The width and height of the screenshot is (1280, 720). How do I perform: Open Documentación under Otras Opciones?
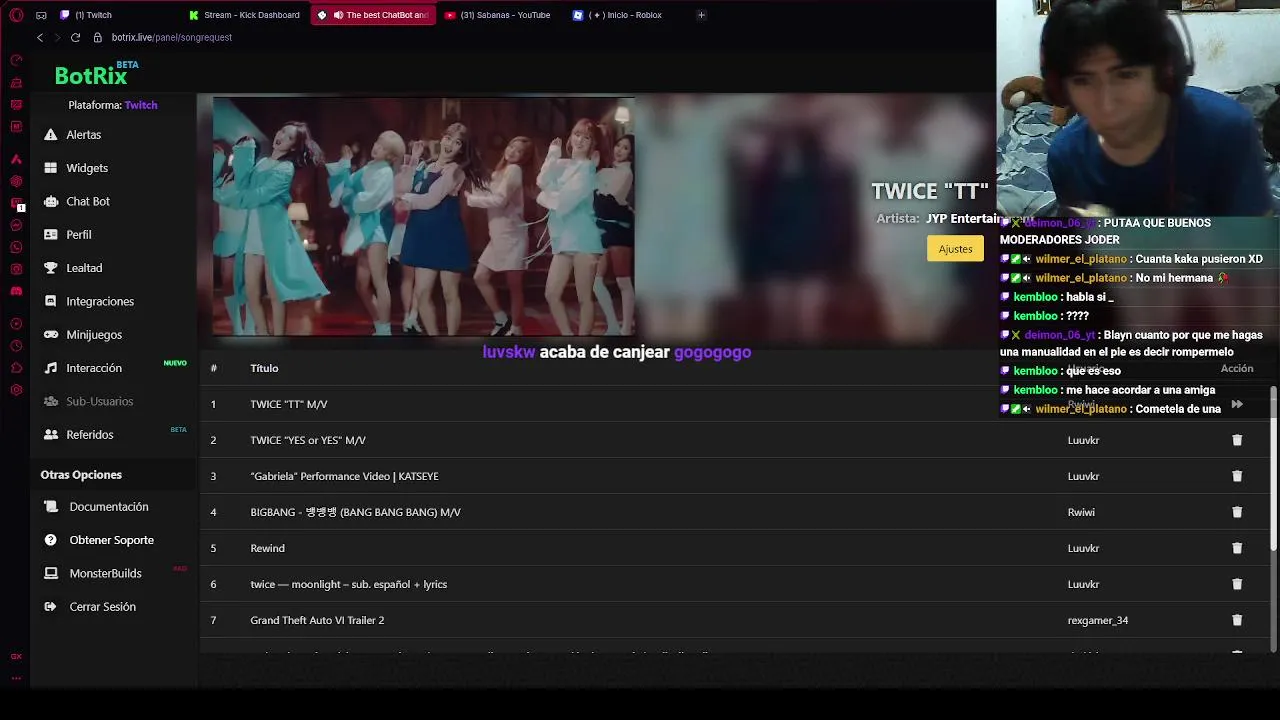click(108, 507)
